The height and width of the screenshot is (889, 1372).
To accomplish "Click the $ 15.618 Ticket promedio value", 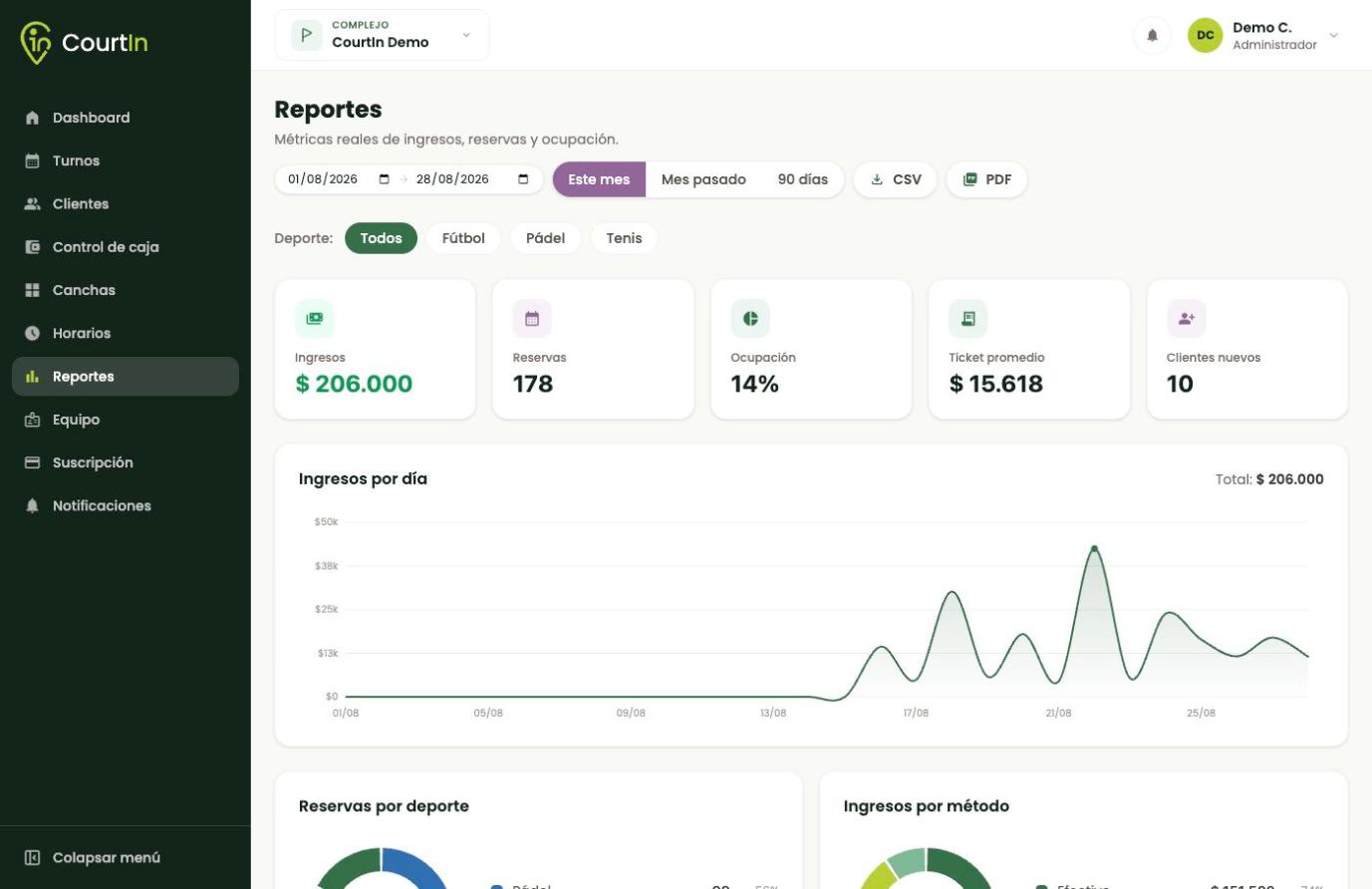I will coord(996,384).
